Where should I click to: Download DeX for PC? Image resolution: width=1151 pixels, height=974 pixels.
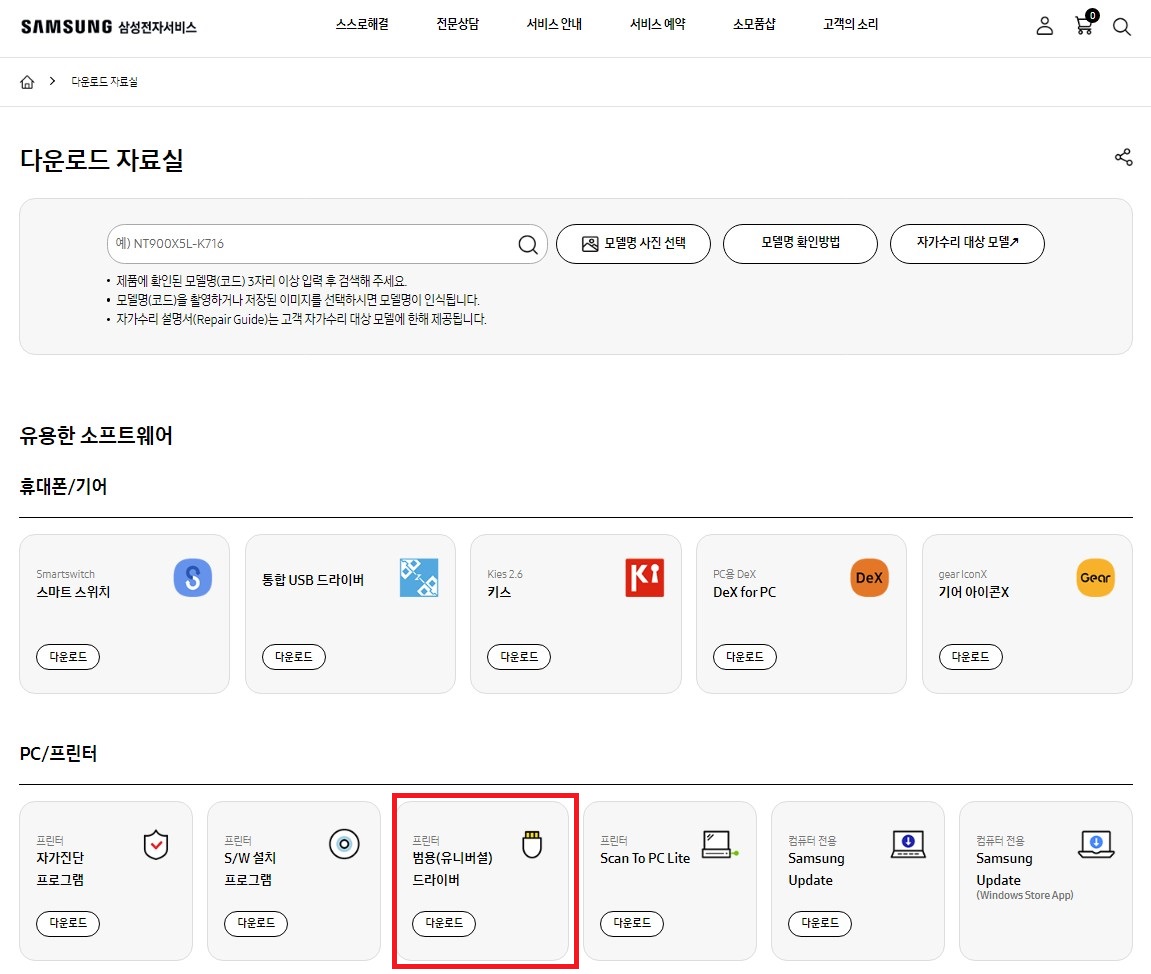(x=744, y=657)
